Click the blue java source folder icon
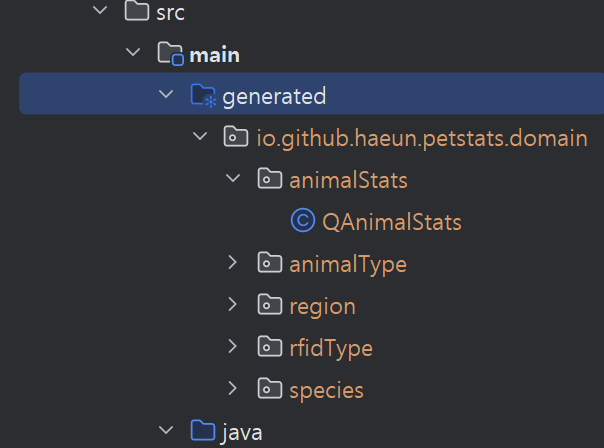Viewport: 604px width, 448px height. [203, 430]
